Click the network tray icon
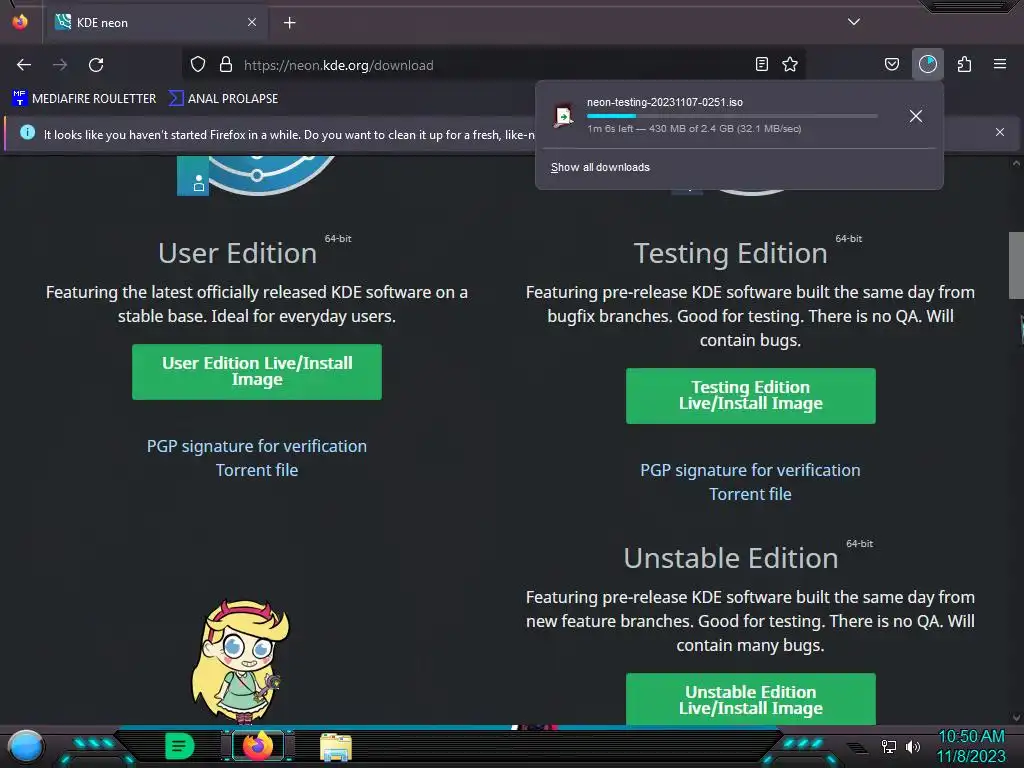This screenshot has width=1024, height=768. 889,746
